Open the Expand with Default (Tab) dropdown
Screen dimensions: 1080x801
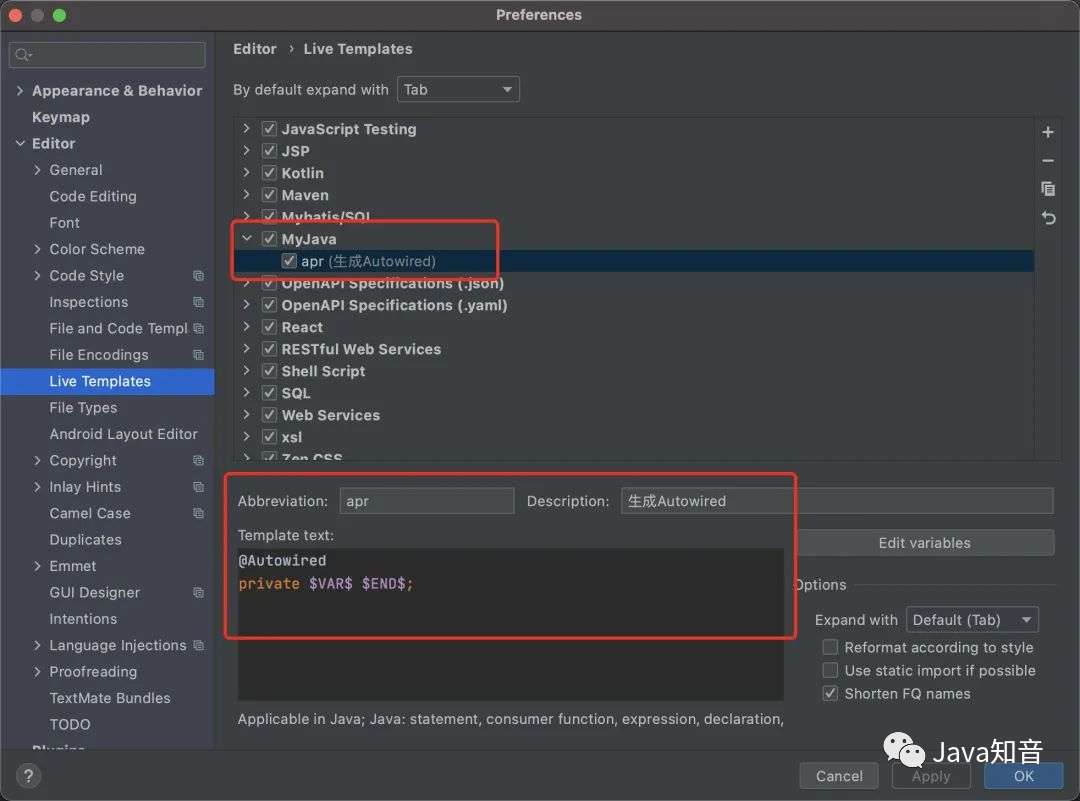pos(971,620)
